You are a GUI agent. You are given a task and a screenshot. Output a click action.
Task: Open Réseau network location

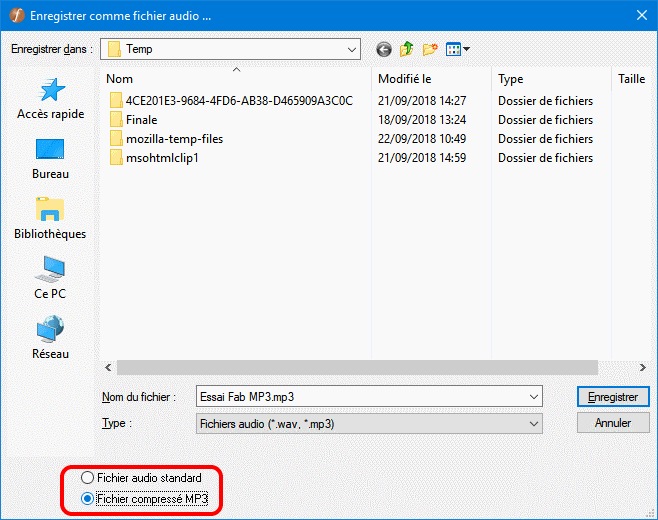coord(51,337)
